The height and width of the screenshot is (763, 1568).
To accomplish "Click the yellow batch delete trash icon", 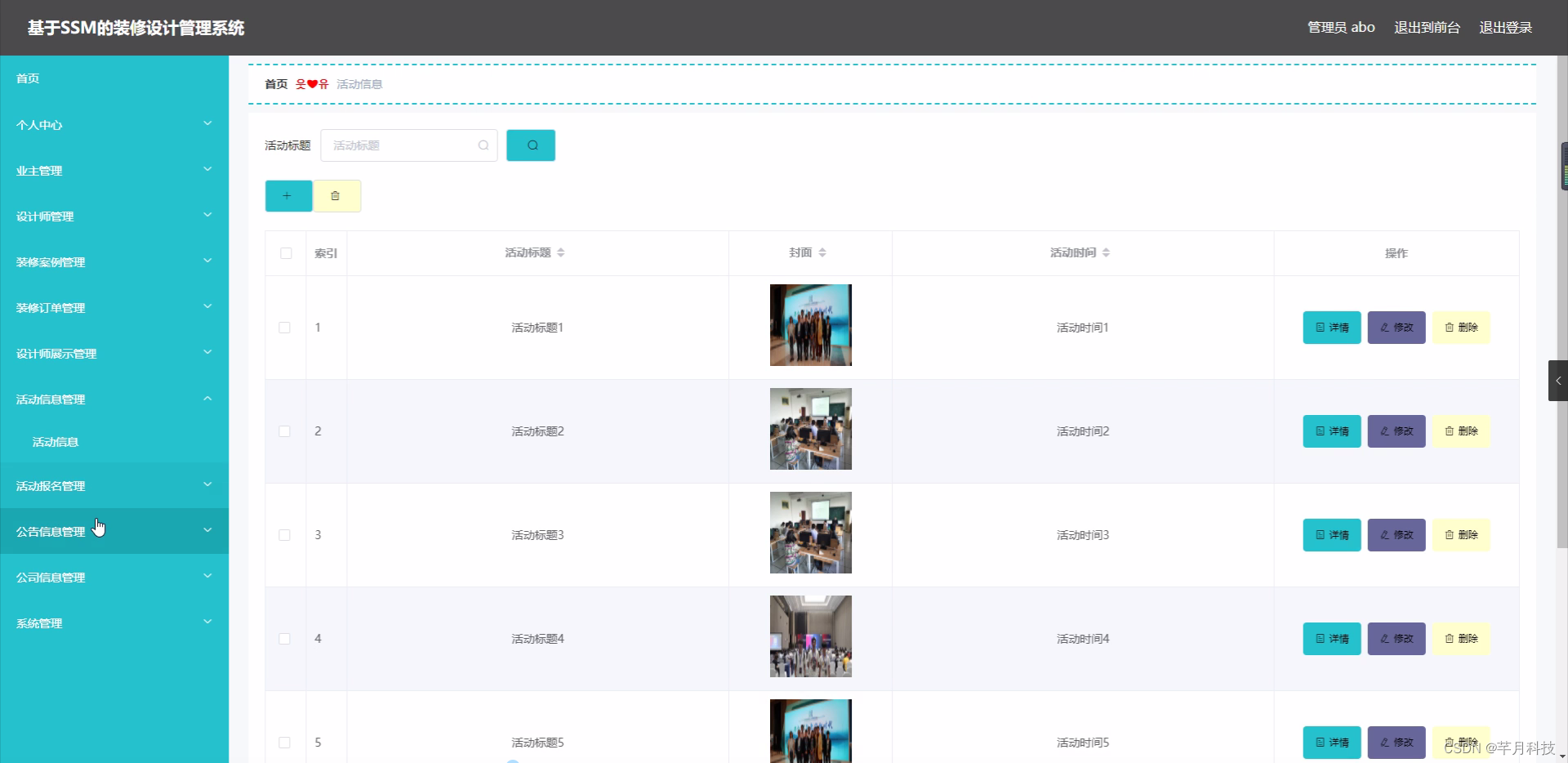I will pos(336,196).
